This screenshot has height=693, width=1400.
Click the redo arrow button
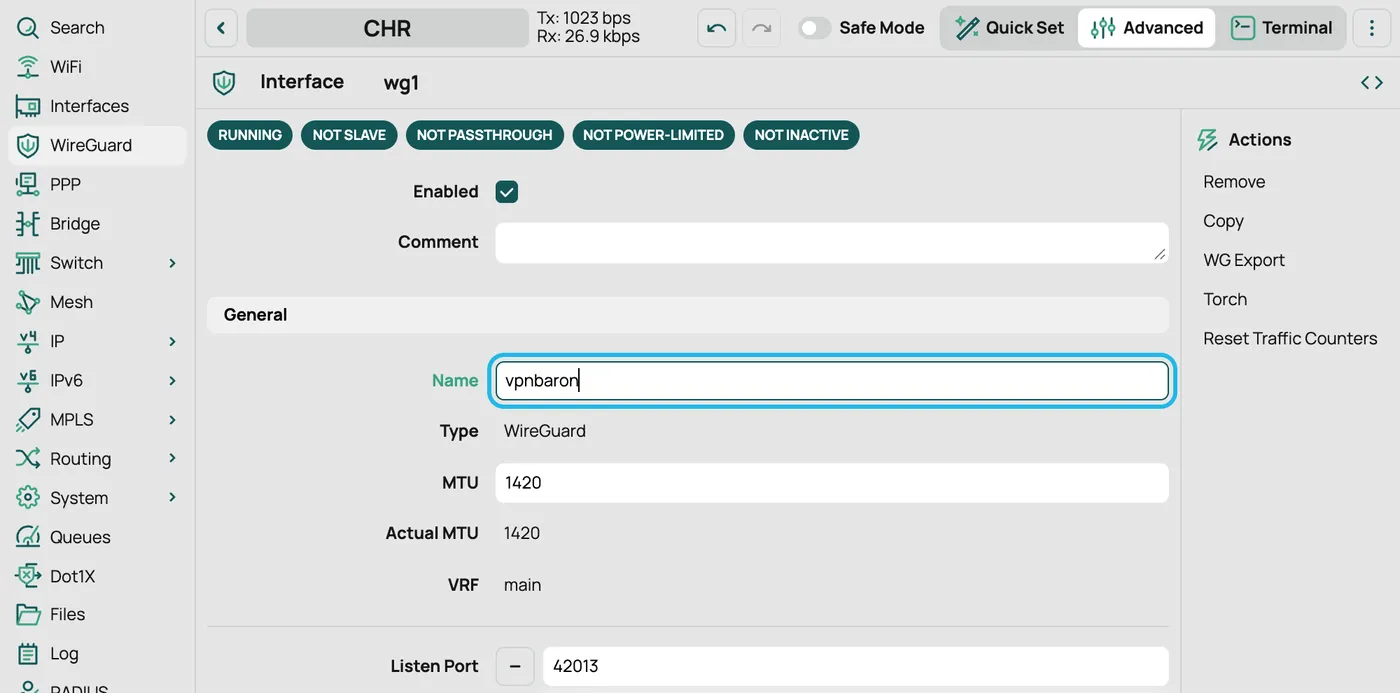(761, 28)
